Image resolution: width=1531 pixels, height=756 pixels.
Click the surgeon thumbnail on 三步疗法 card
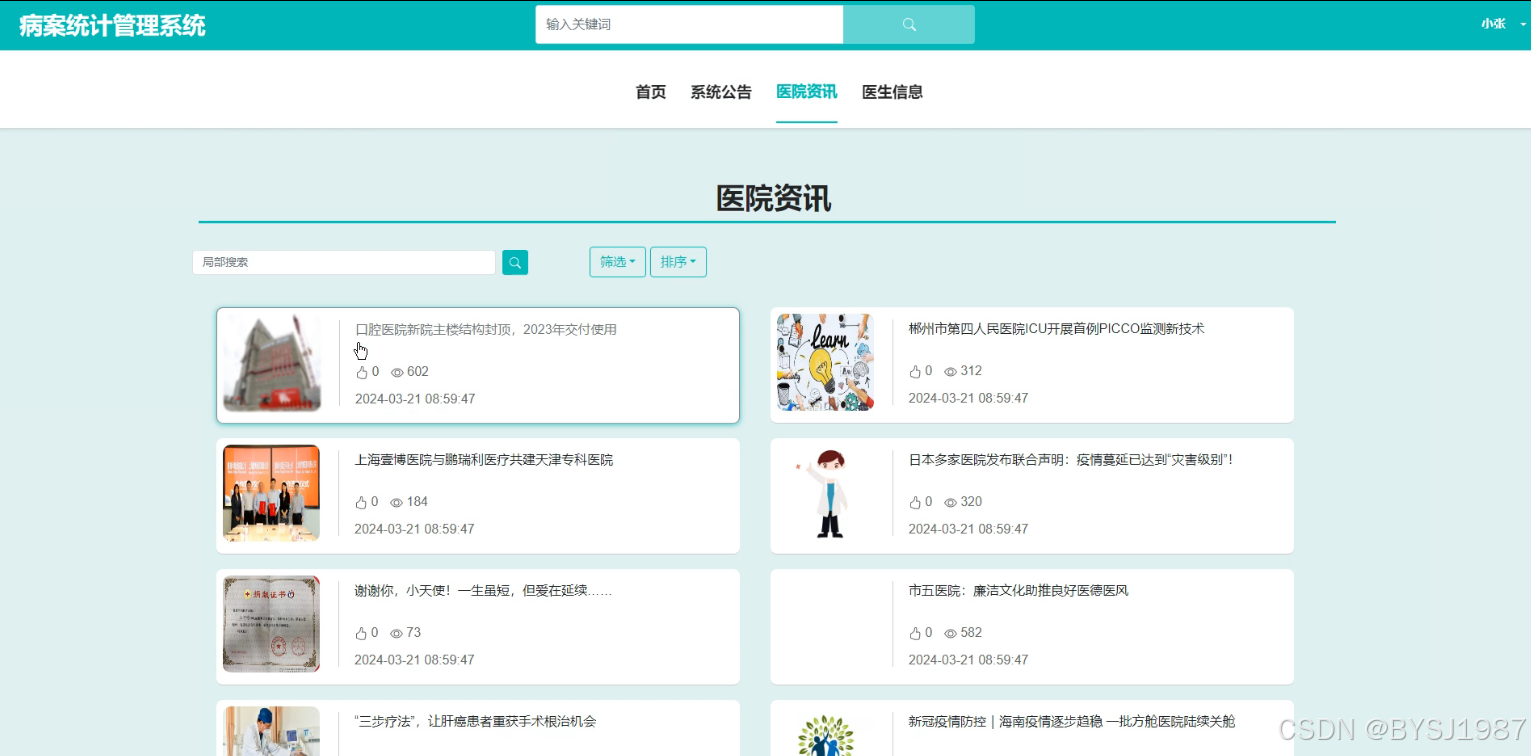(x=271, y=731)
